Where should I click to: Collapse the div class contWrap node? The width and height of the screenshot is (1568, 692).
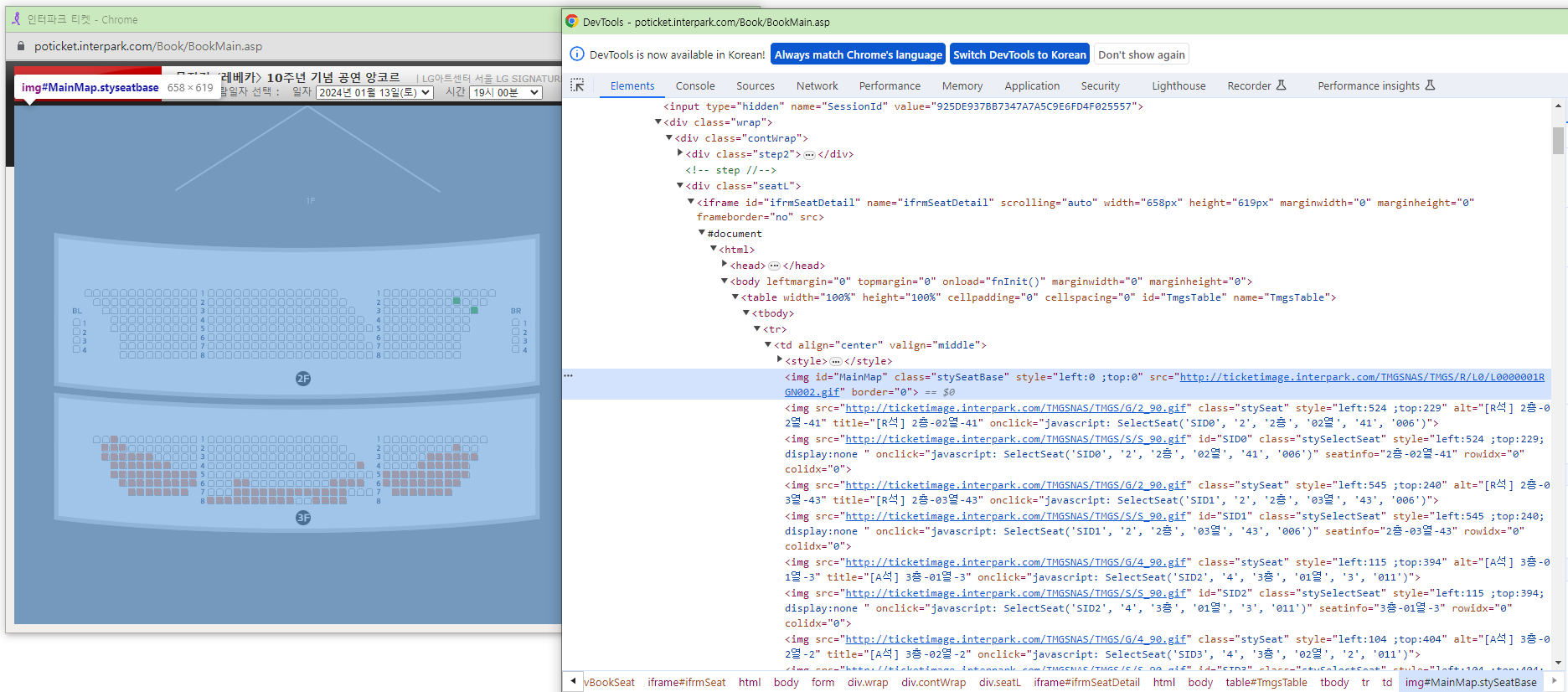[669, 138]
